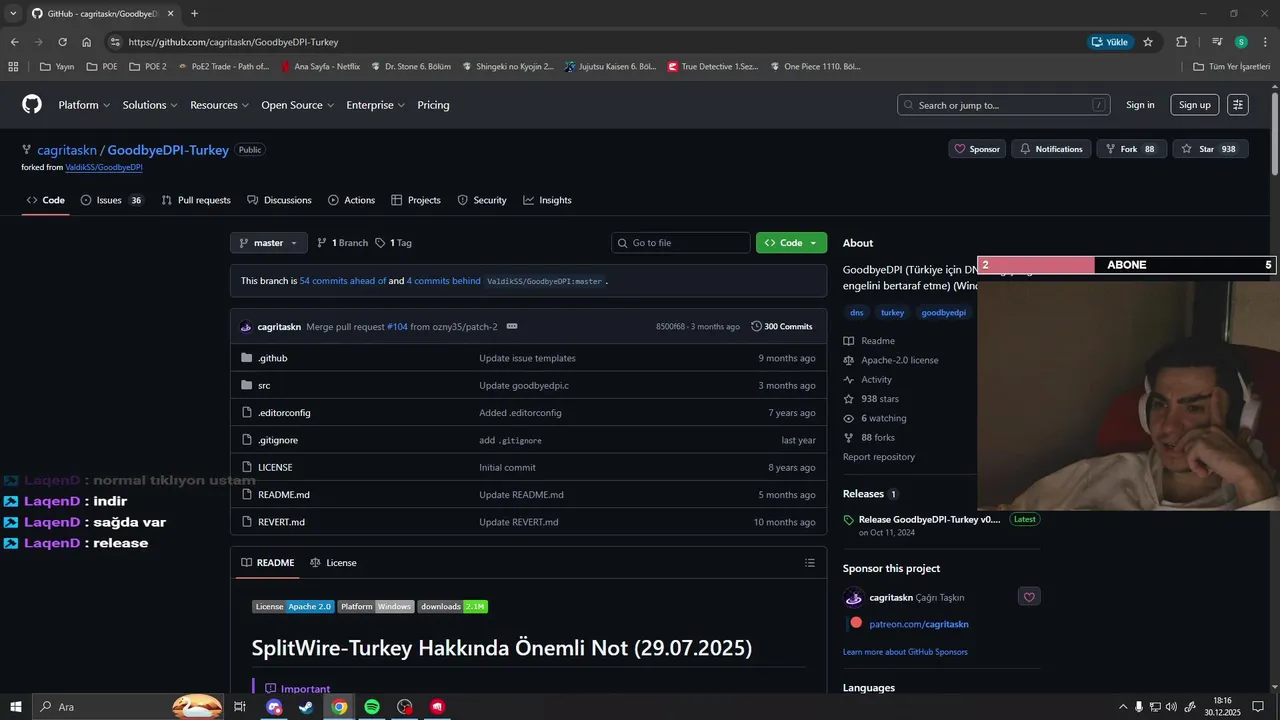
Task: Expand the Resources menu
Action: click(219, 105)
